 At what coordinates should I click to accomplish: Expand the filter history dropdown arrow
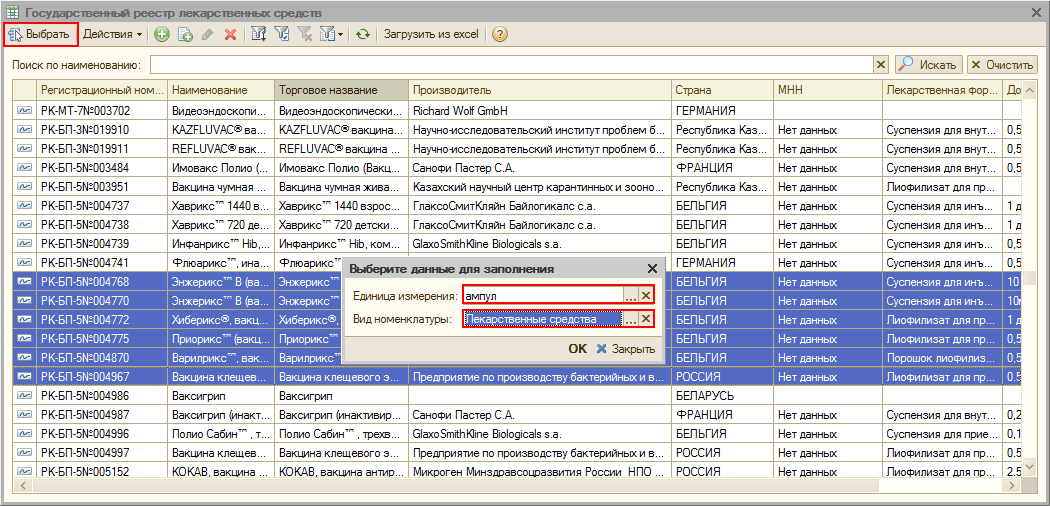coord(340,35)
